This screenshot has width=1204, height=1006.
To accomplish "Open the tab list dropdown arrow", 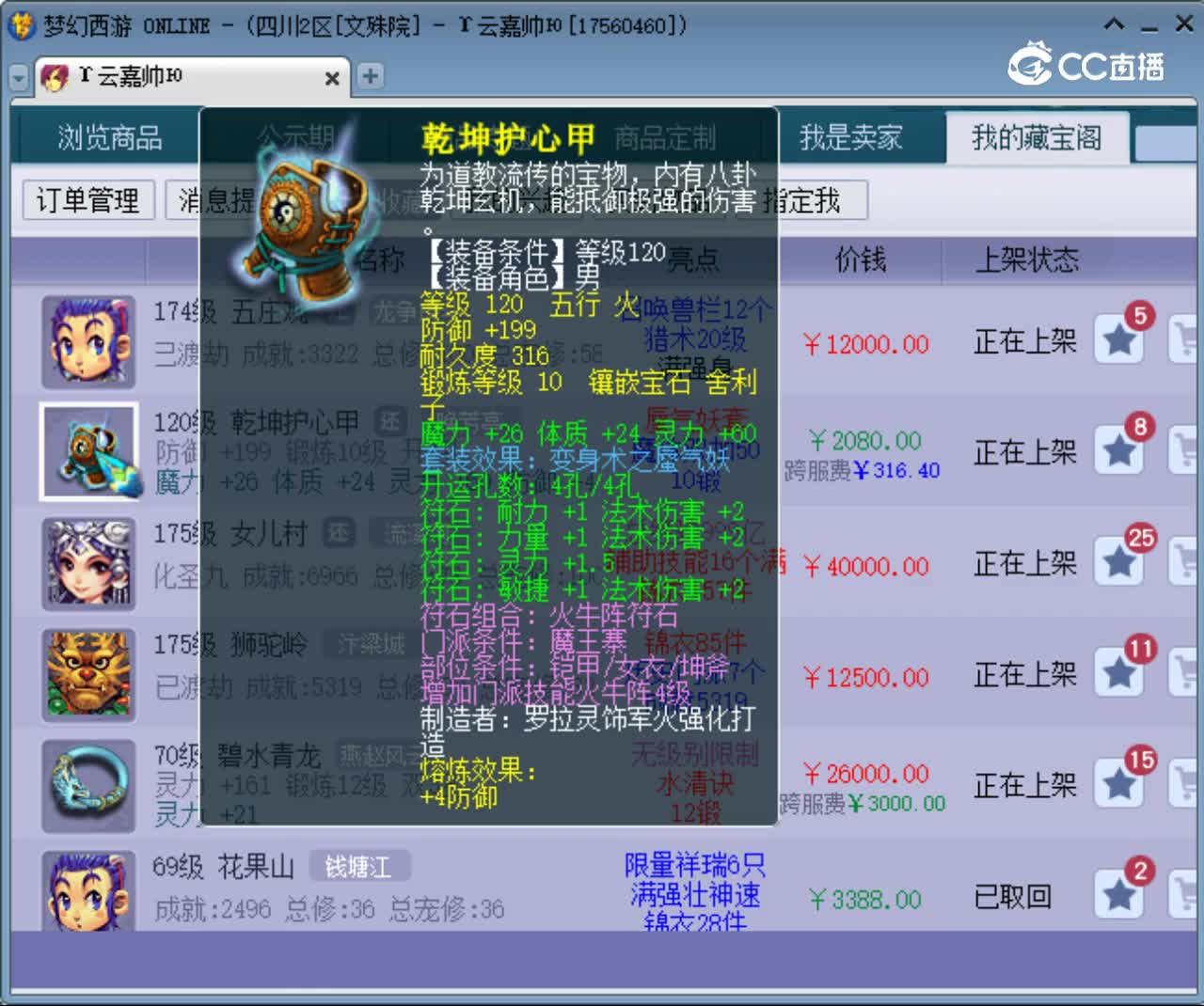I will click(19, 77).
